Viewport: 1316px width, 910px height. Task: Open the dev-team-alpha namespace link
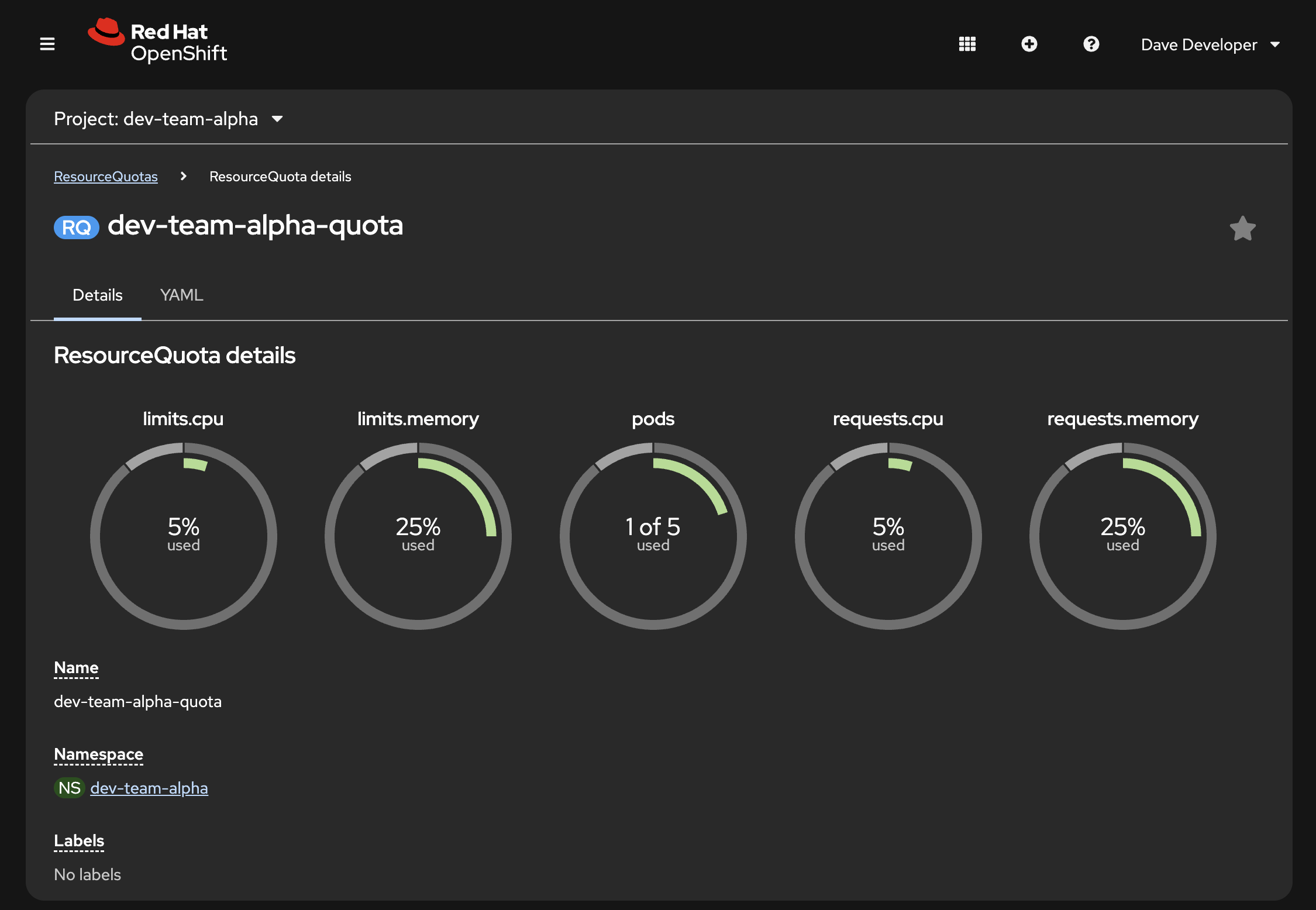[x=149, y=788]
